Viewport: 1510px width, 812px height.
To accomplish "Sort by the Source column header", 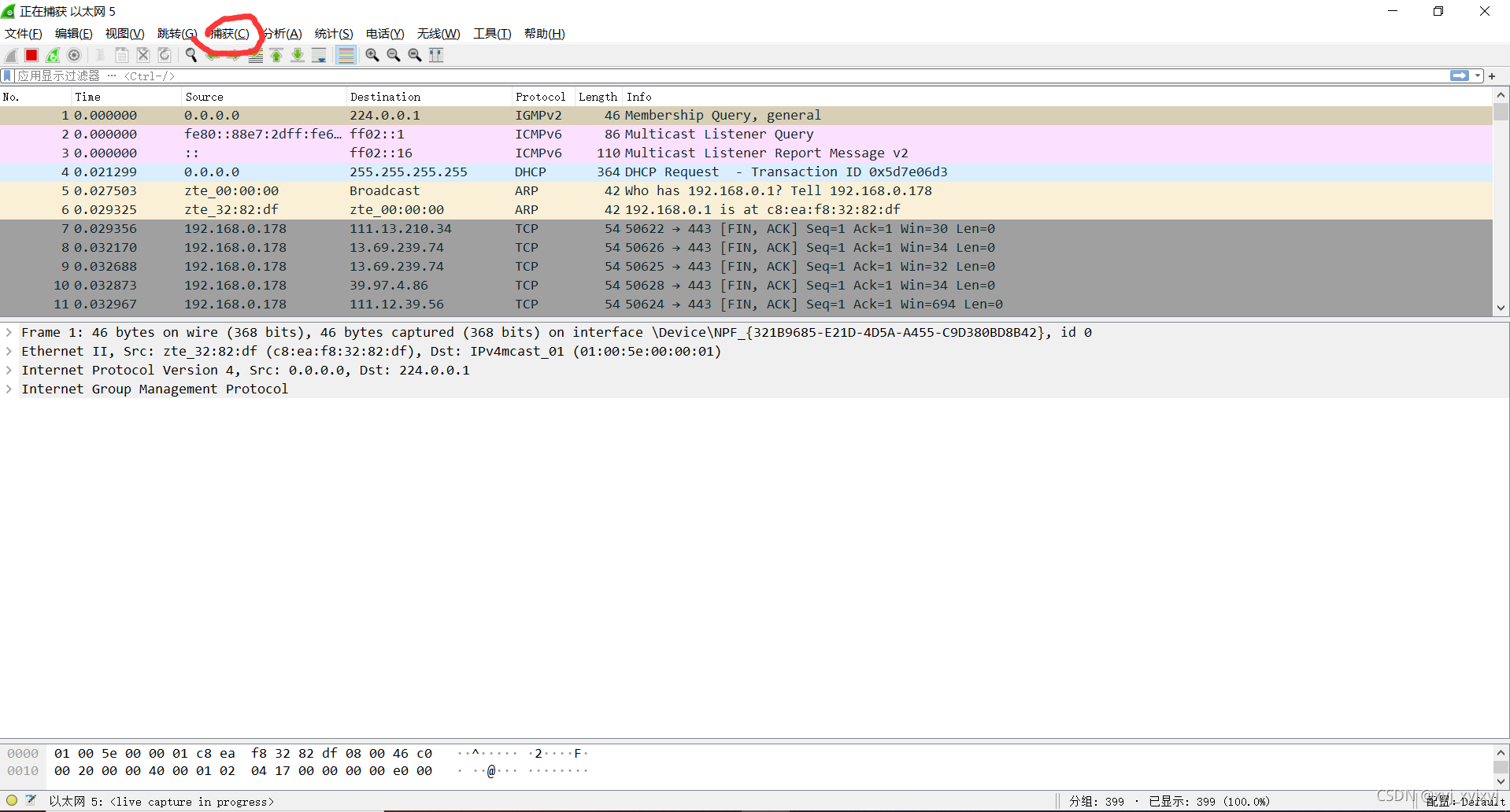I will coord(265,97).
